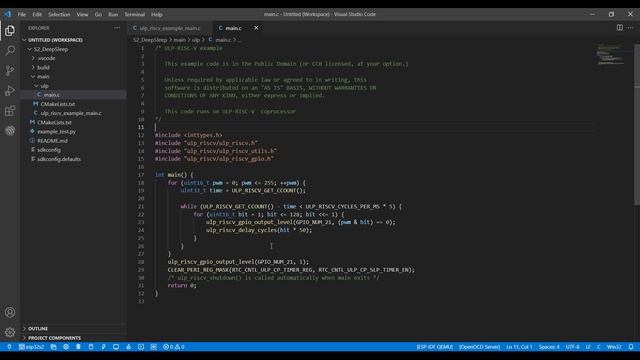Click the Build, Flash and Monitor flame icon
This screenshot has width=640, height=360.
(128, 347)
